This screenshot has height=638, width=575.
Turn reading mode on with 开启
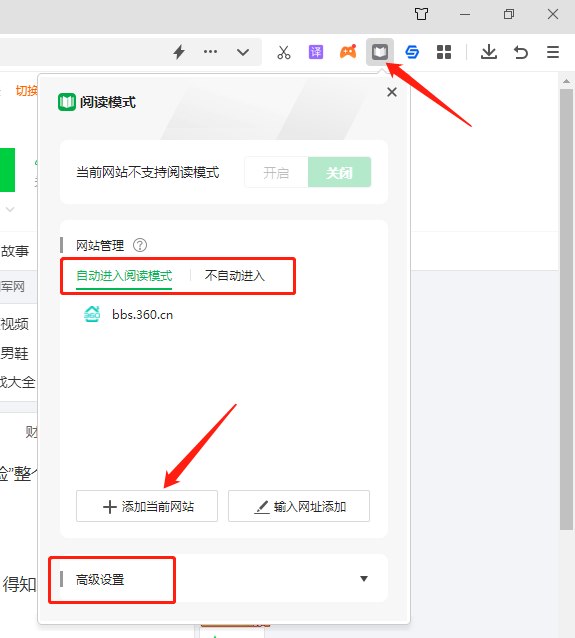[x=276, y=173]
